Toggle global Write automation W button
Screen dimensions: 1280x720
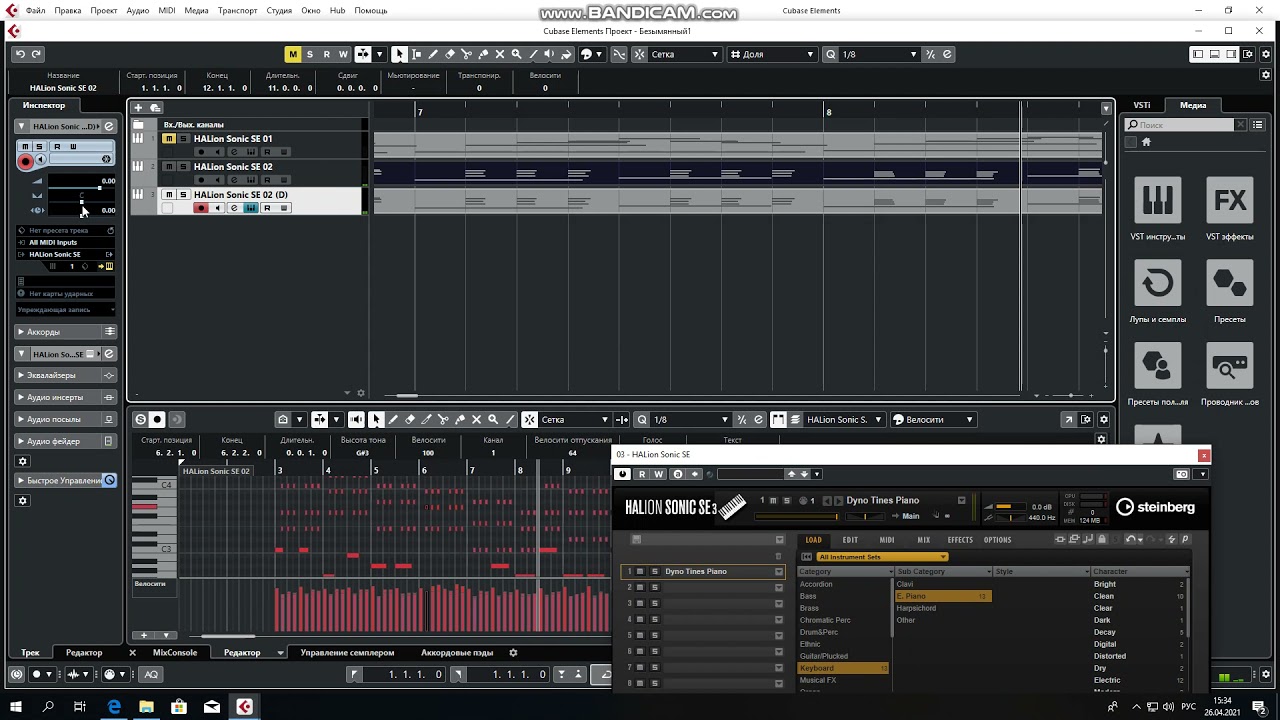point(343,54)
